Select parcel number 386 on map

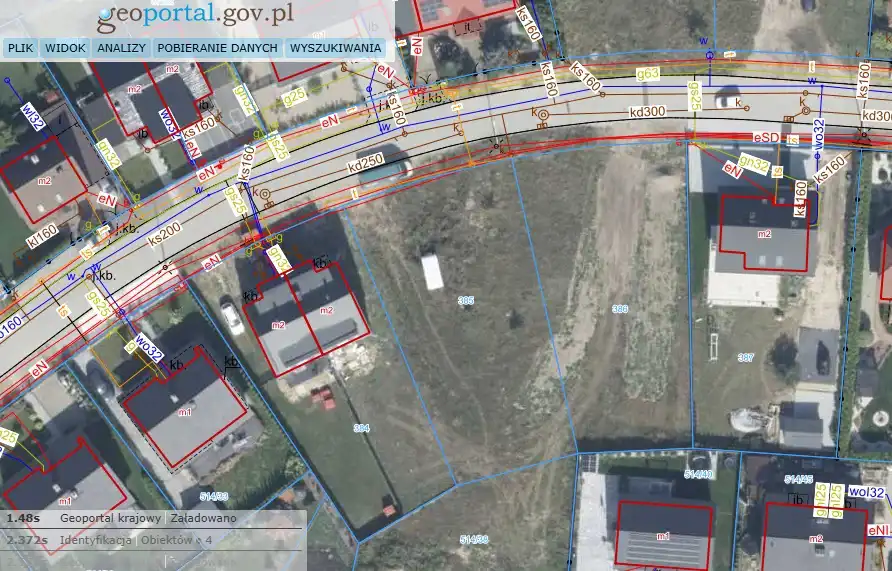pos(620,310)
